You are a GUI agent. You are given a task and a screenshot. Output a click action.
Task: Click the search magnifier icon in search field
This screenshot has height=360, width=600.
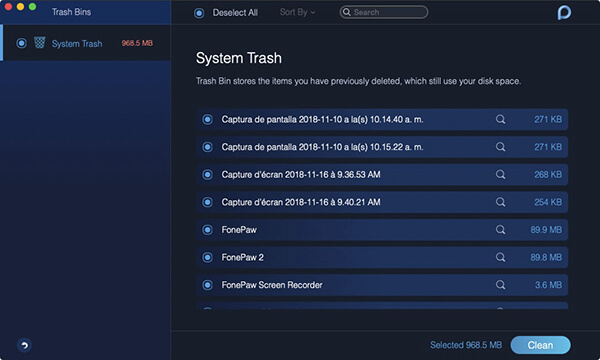click(346, 12)
